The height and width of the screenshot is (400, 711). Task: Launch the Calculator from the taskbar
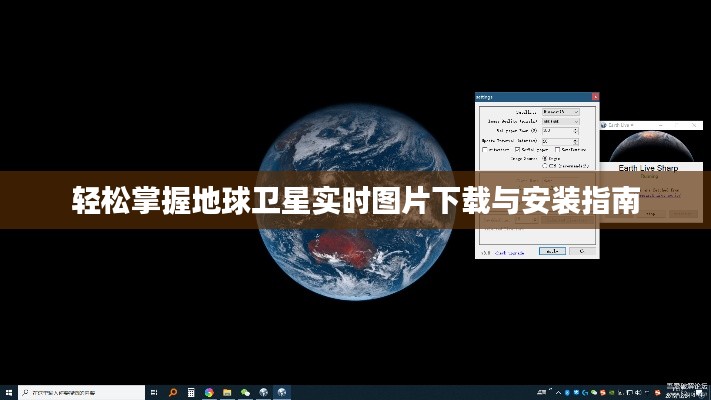click(191, 392)
